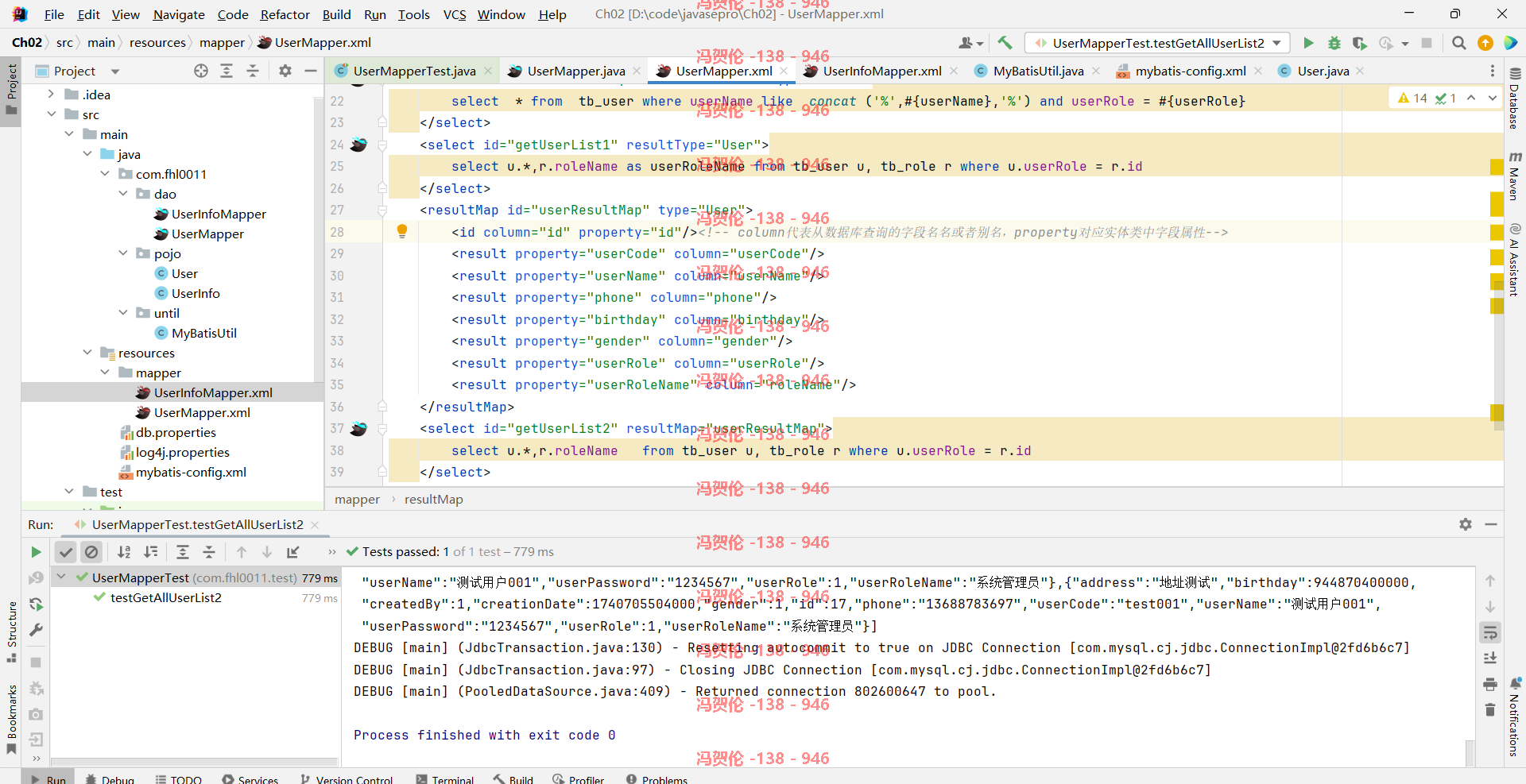1526x784 pixels.
Task: Click the Debug bug icon in top toolbar
Action: (1334, 43)
